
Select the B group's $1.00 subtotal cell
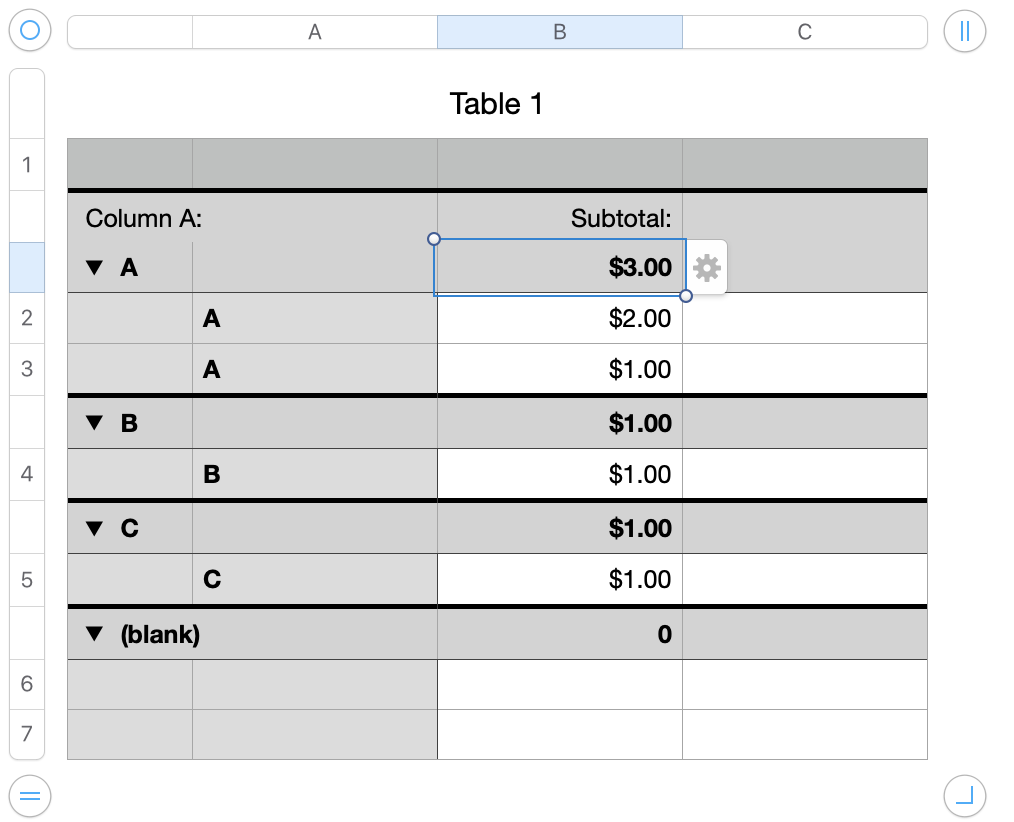560,423
